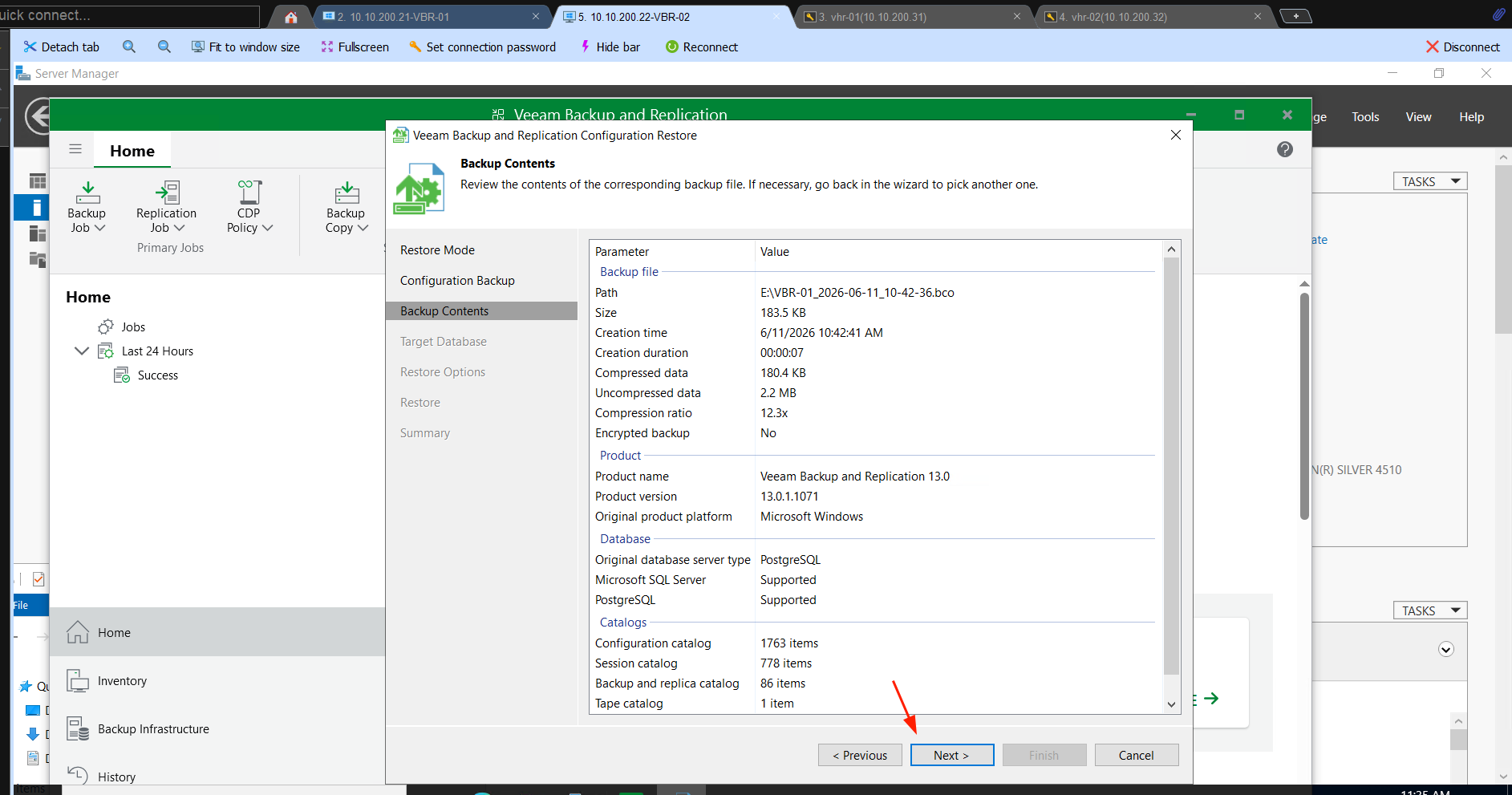Open the History view in Veeam
Screen dimensions: 1512x795
point(217,776)
